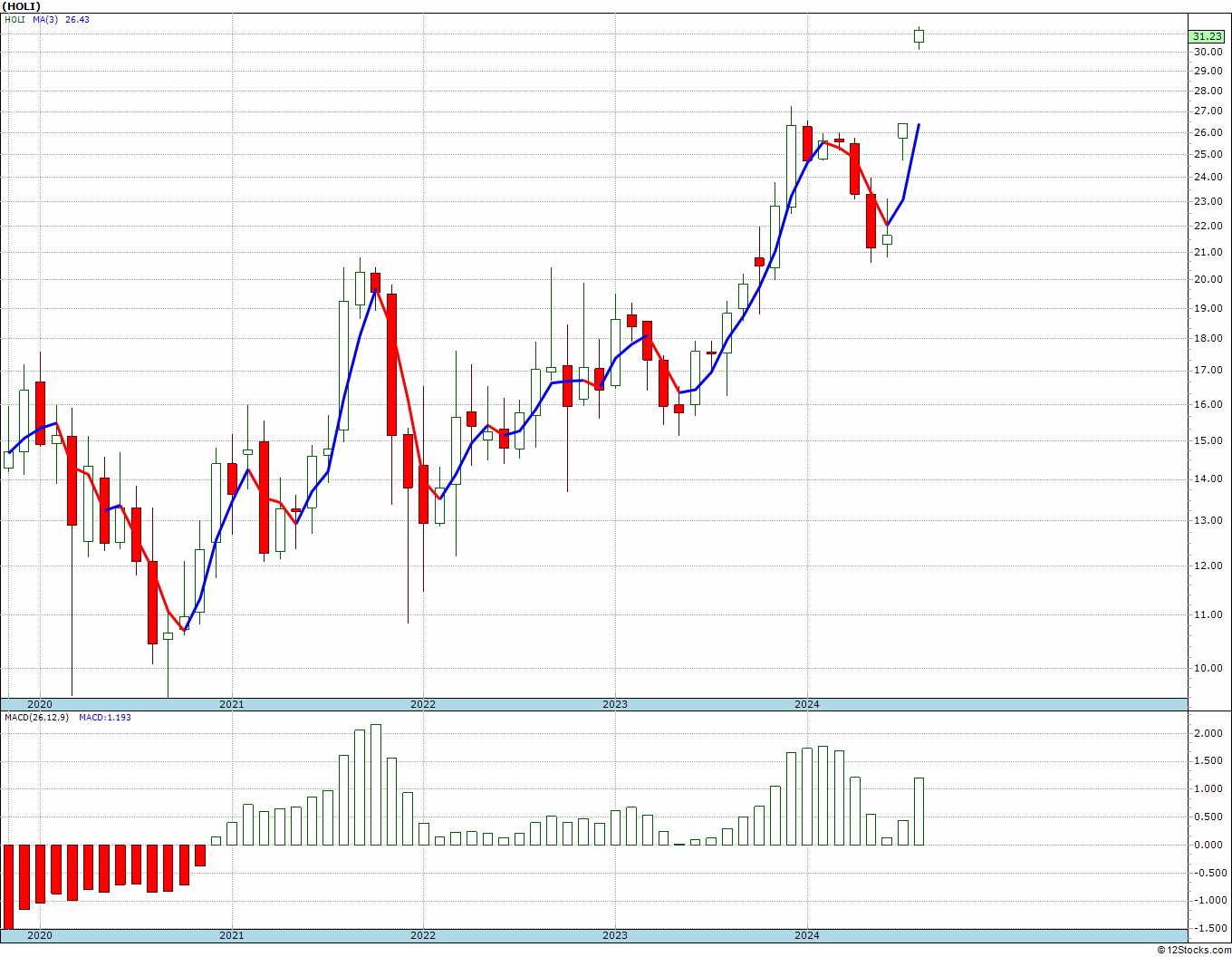Click the 30.00 price axis label

(x=1208, y=52)
